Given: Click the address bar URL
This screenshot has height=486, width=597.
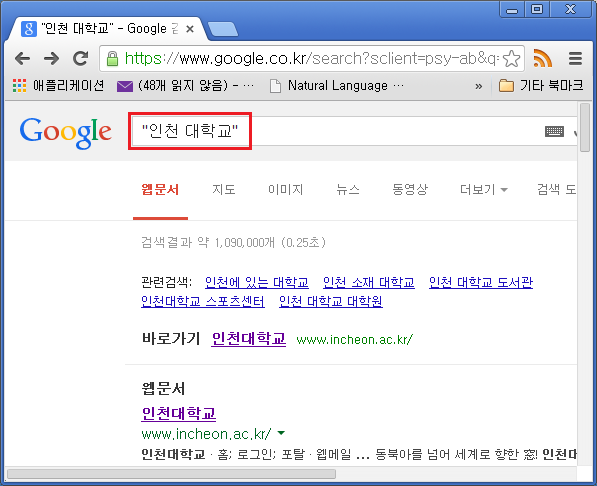Looking at the screenshot, I should [311, 59].
